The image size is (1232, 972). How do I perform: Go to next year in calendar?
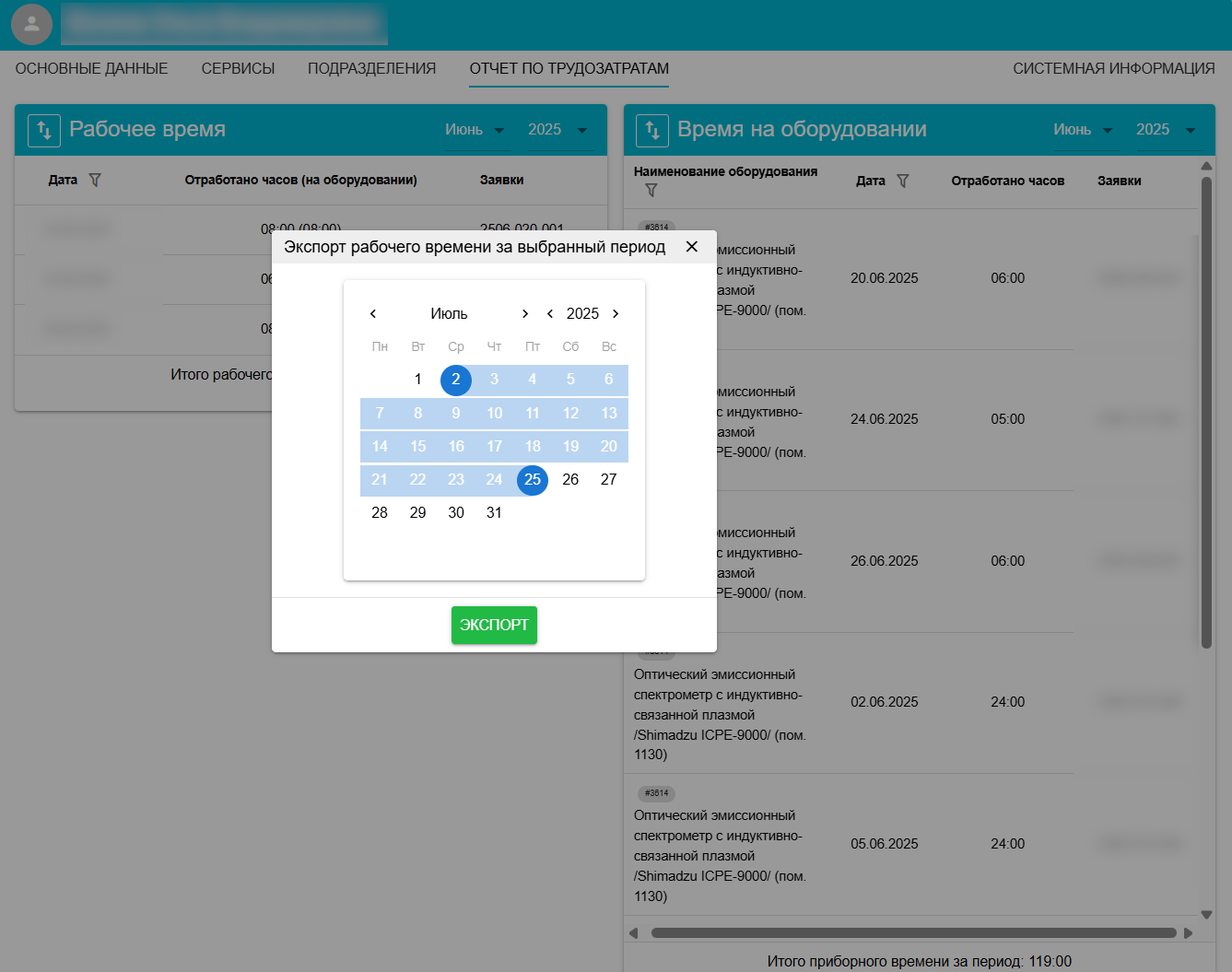[616, 314]
